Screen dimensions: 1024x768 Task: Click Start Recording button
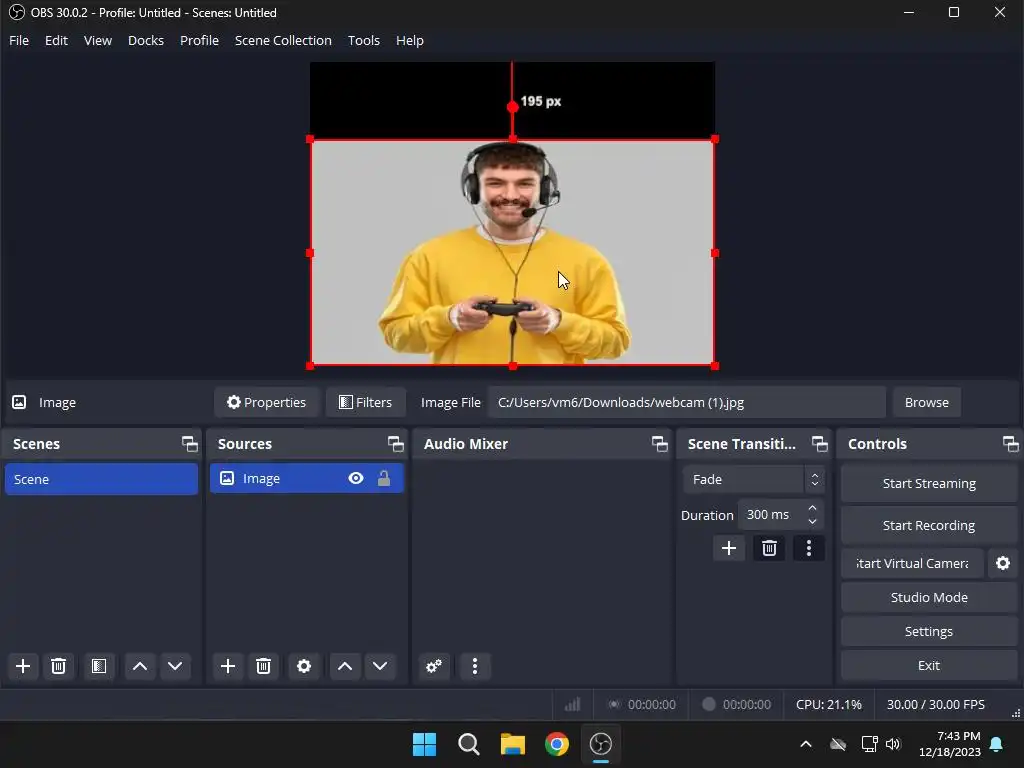pyautogui.click(x=928, y=525)
